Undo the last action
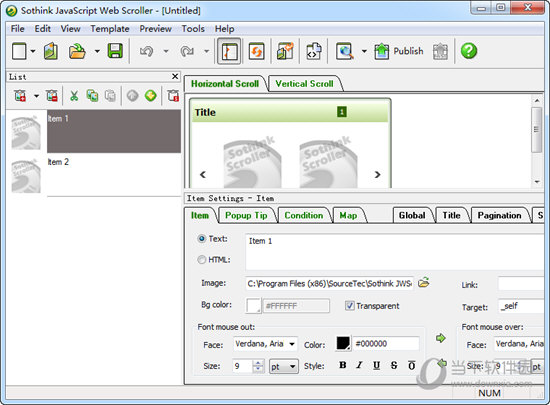Viewport: 550px width, 405px height. pyautogui.click(x=147, y=51)
